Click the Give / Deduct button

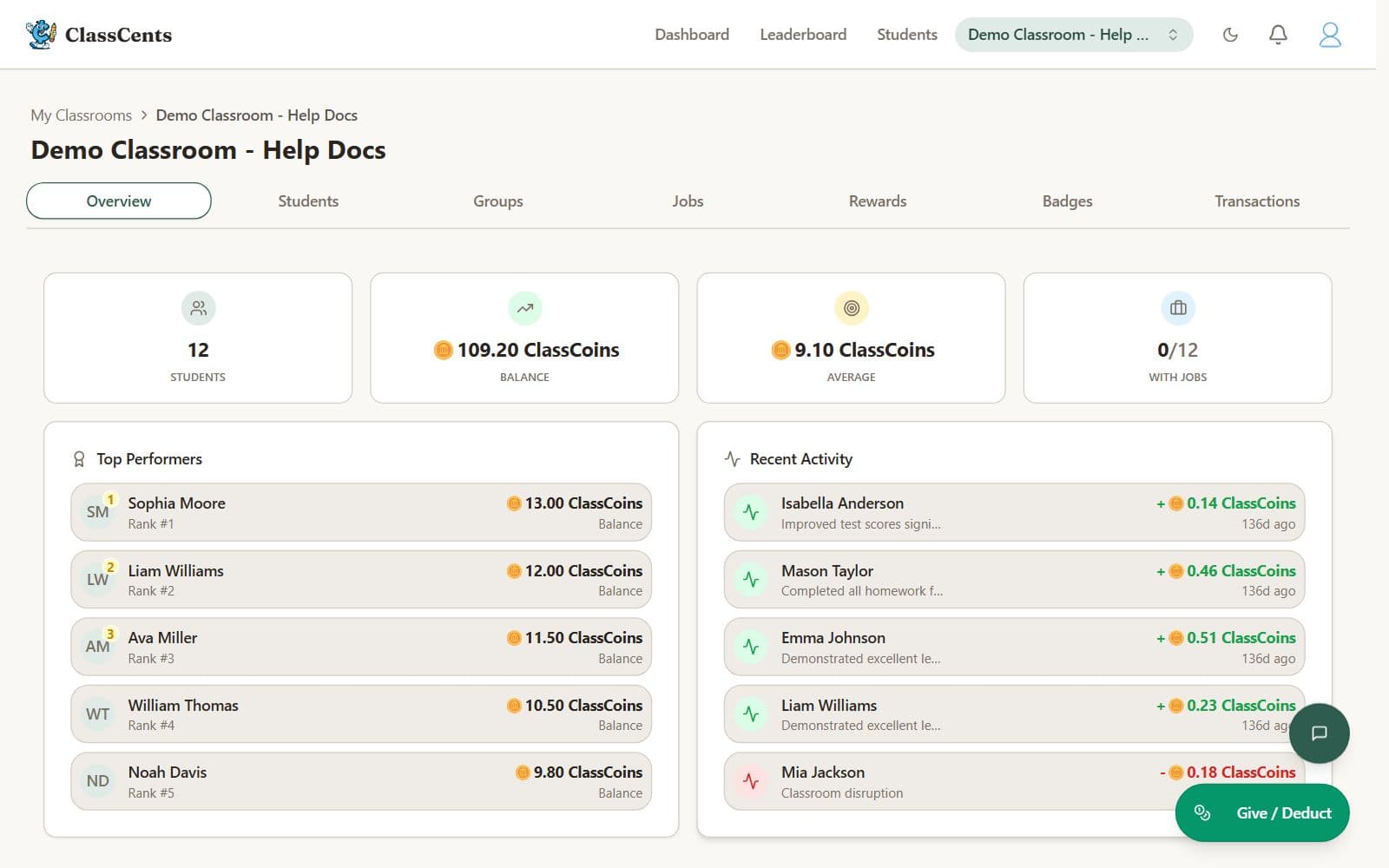pyautogui.click(x=1262, y=813)
